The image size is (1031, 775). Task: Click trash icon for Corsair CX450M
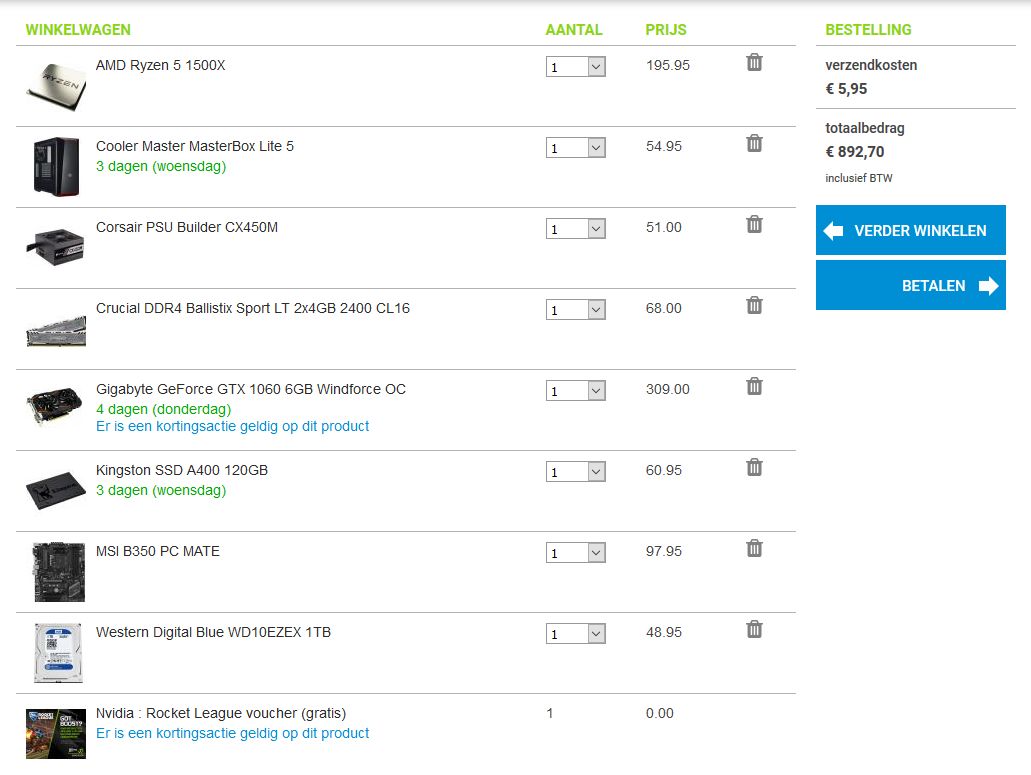point(754,225)
